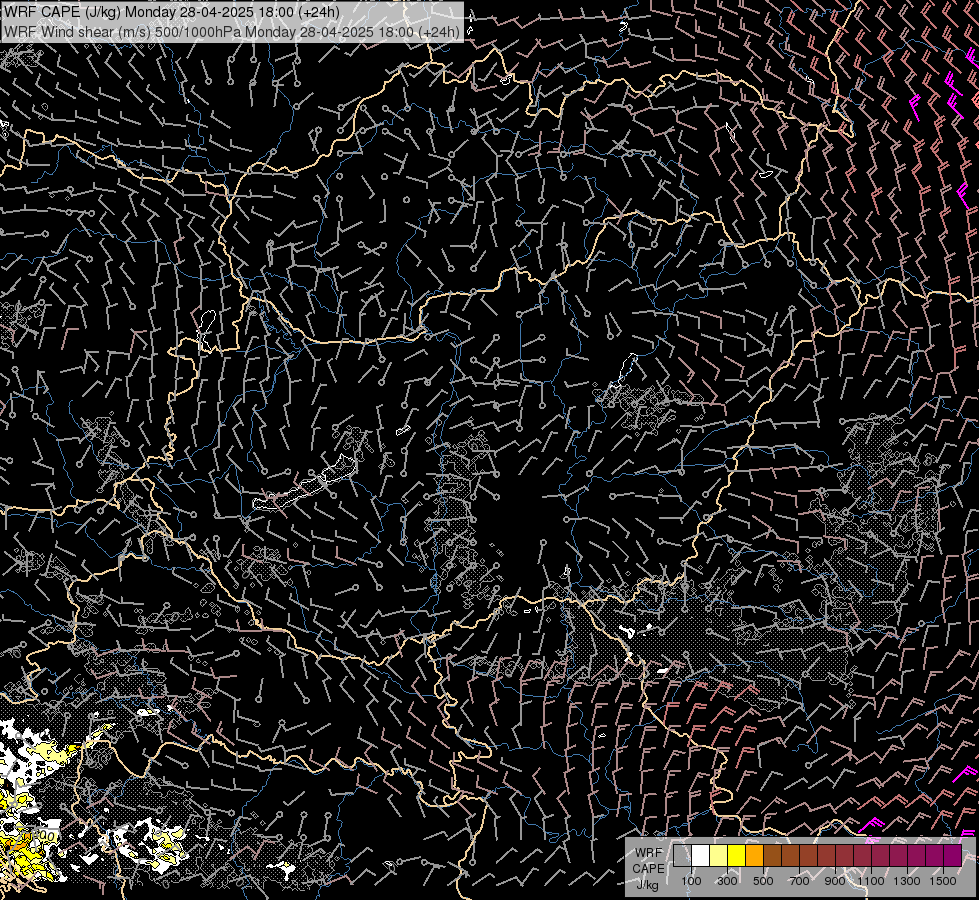This screenshot has width=979, height=900.
Task: Click the legend value 100
Action: pyautogui.click(x=691, y=881)
